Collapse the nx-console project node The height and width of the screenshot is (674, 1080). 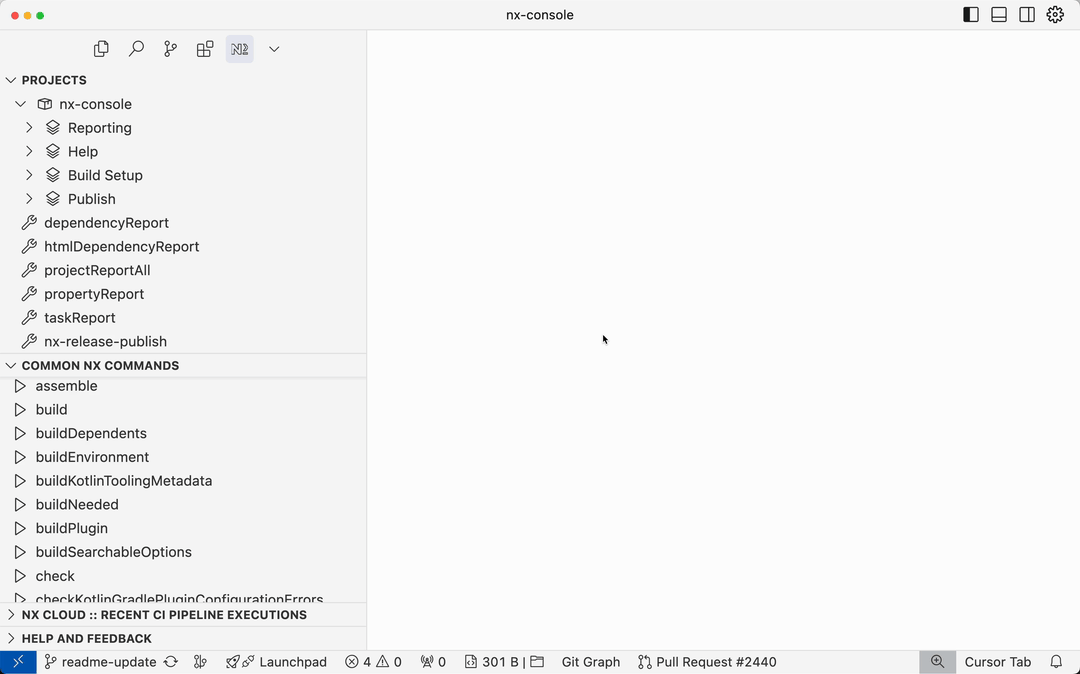[x=21, y=104]
